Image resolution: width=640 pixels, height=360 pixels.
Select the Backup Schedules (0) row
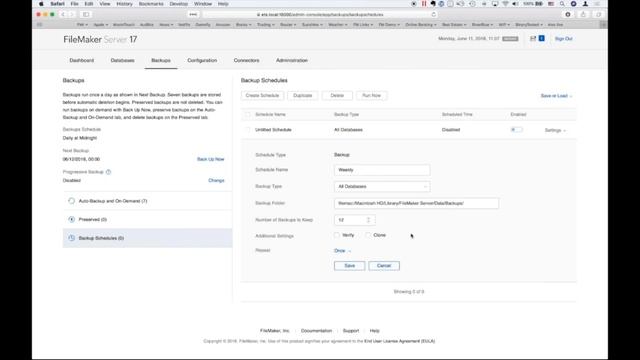[147, 238]
